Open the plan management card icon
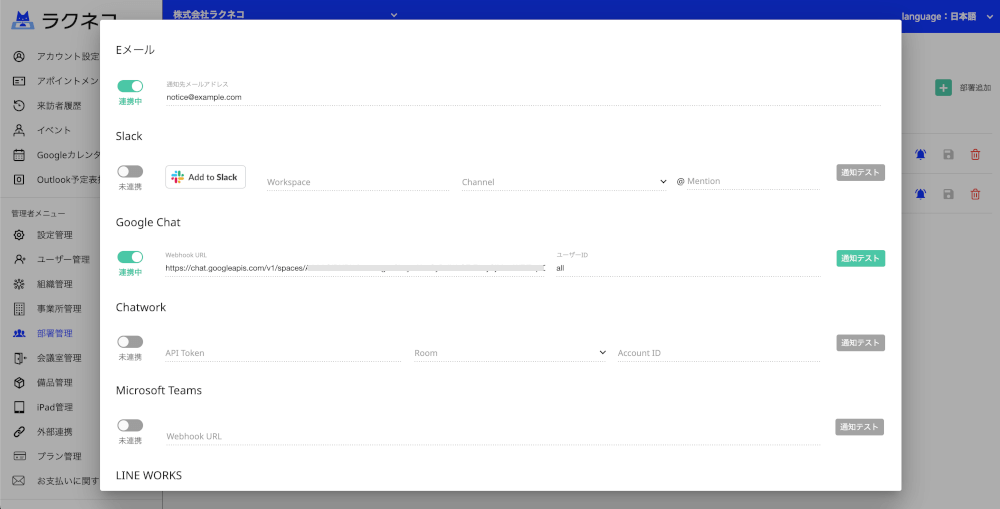The height and width of the screenshot is (509, 1000). (19, 456)
